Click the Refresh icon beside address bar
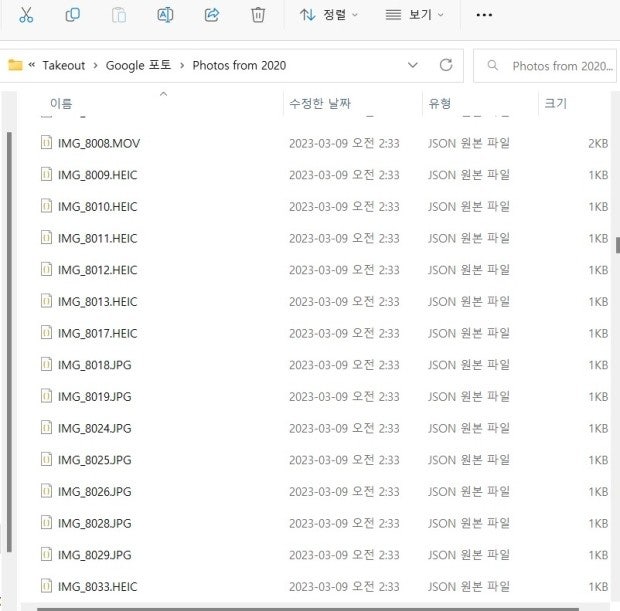 (446, 65)
